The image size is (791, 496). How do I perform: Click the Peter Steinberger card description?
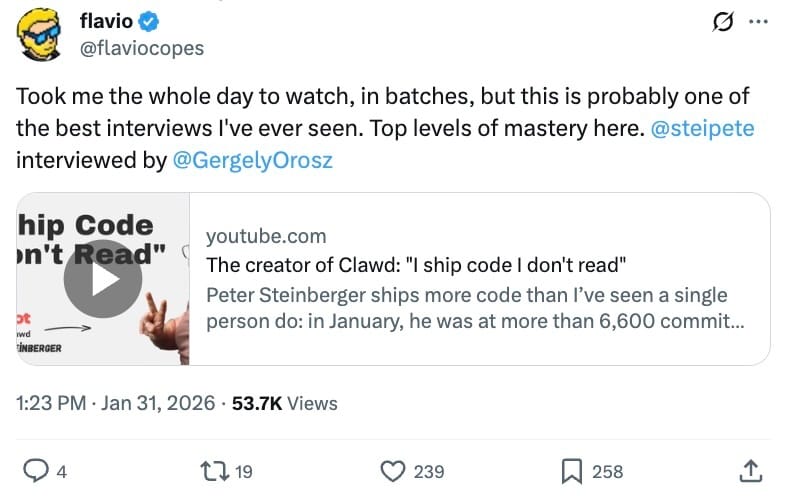pos(467,309)
